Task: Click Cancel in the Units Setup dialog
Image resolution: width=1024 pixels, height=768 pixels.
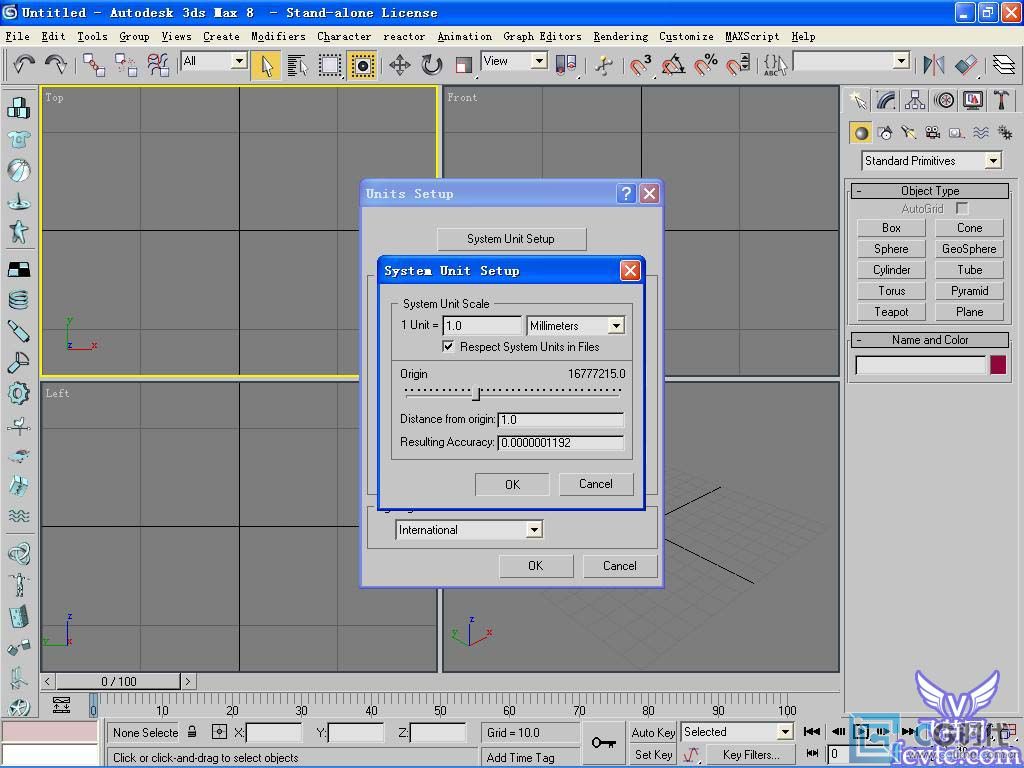Action: coord(619,566)
